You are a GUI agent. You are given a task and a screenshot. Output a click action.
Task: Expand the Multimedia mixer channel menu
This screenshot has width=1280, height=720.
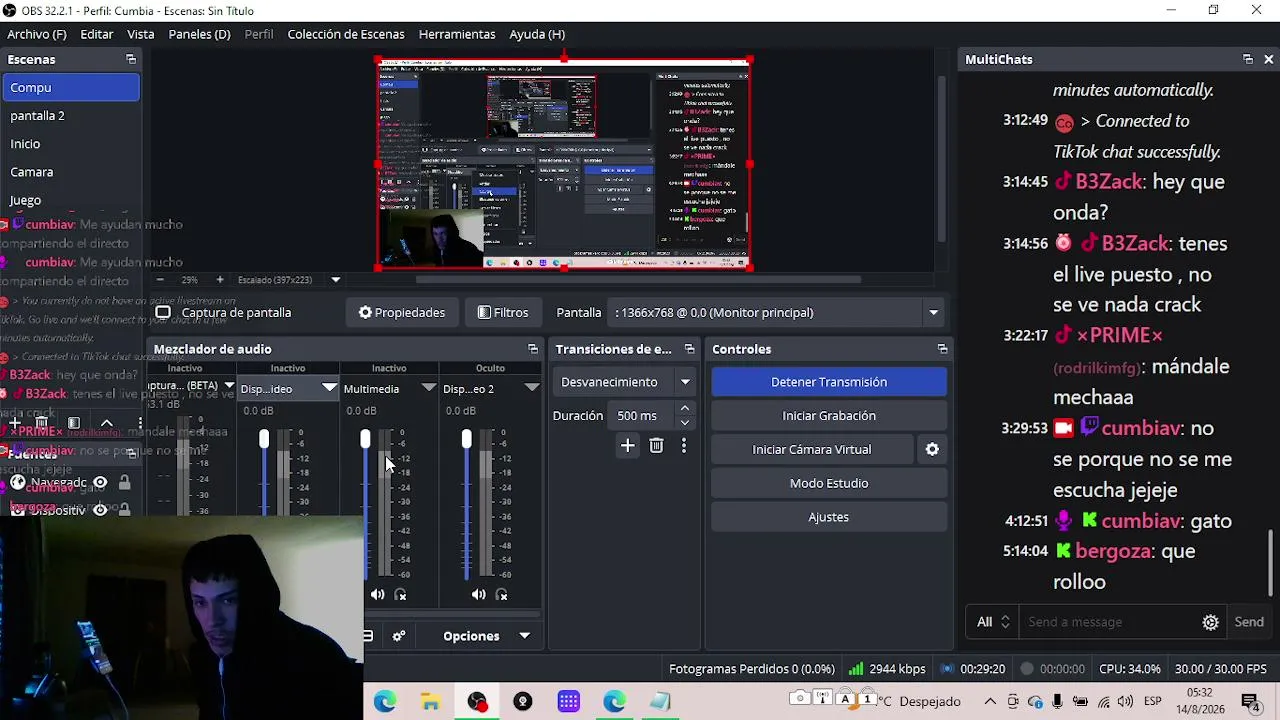tap(429, 388)
